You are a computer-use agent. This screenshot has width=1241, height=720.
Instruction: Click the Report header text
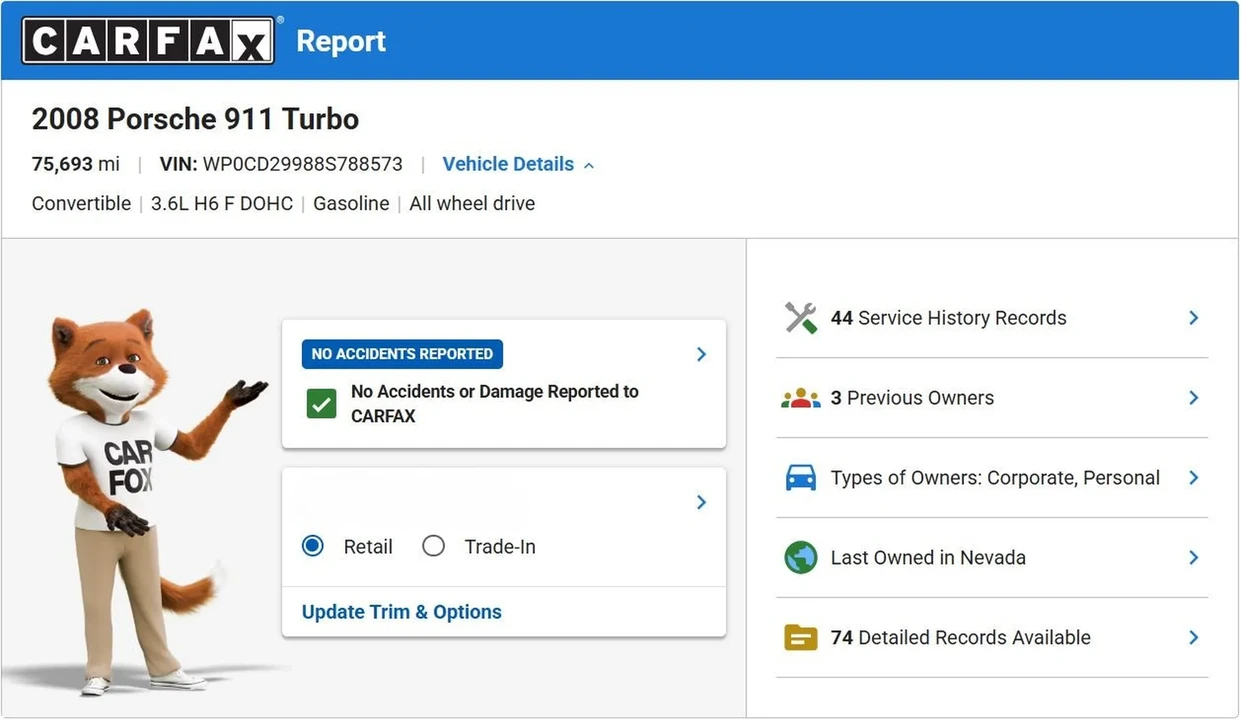pyautogui.click(x=341, y=41)
